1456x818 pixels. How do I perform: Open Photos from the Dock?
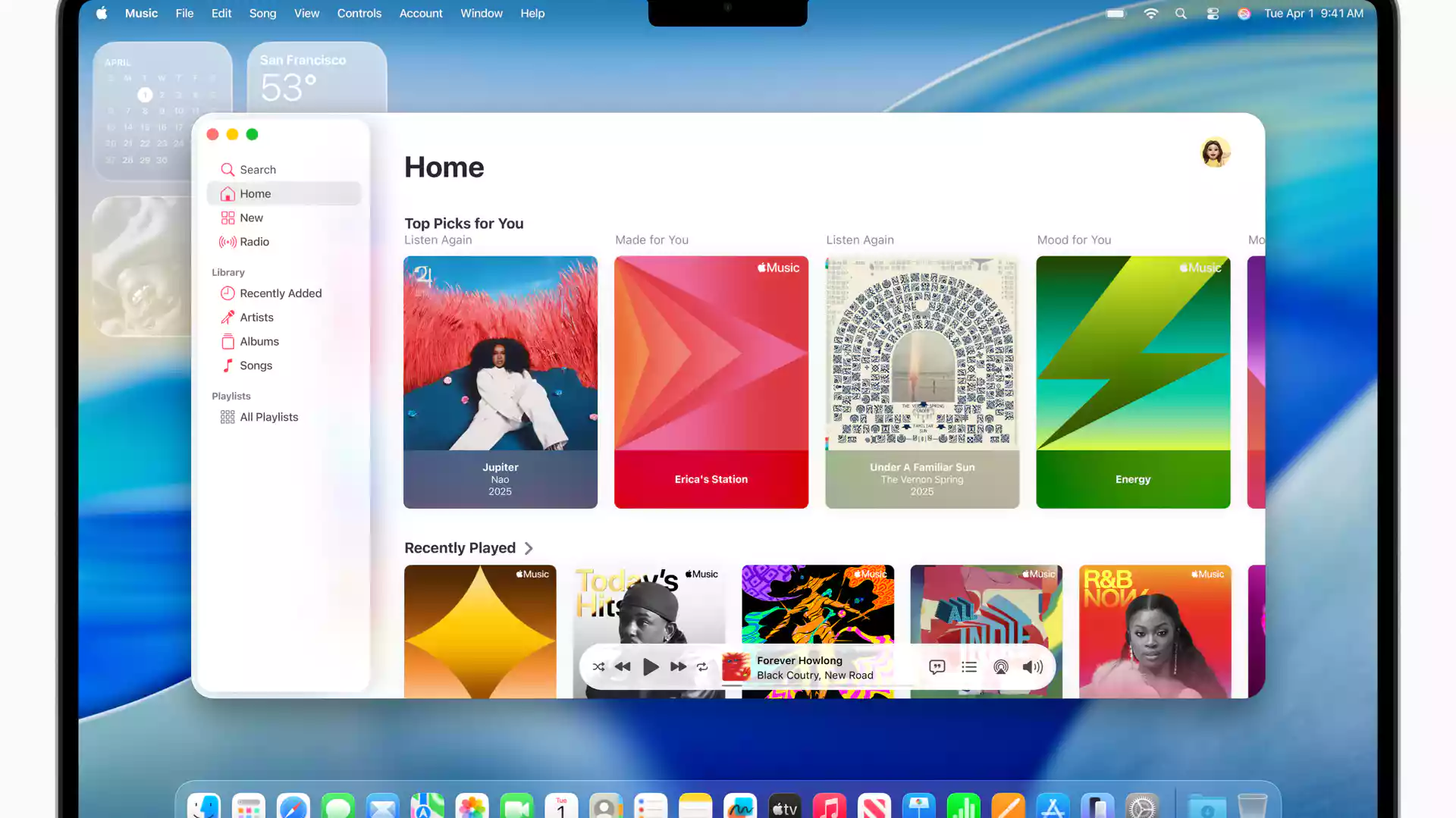(472, 807)
